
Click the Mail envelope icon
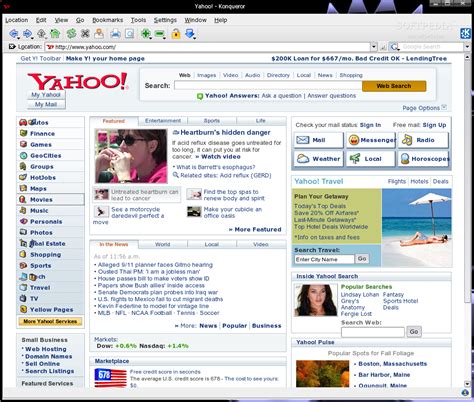303,140
